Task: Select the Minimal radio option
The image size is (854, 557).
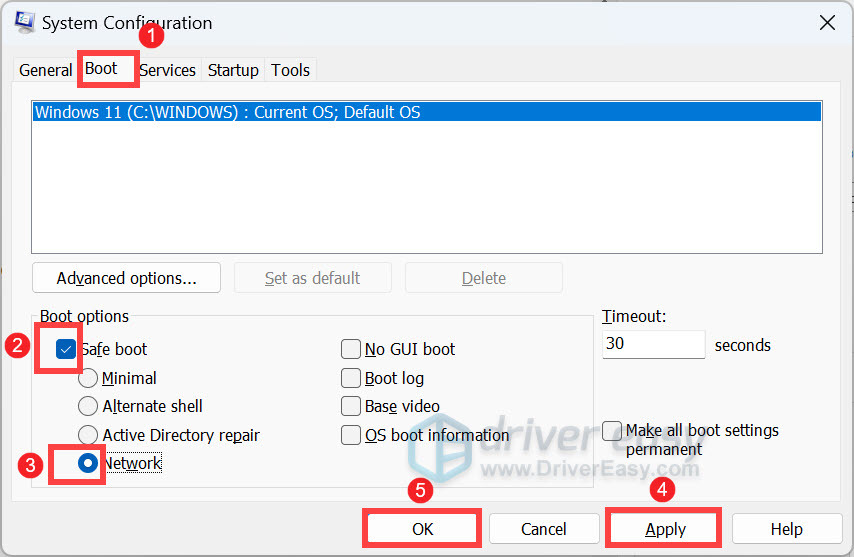Action: coord(88,378)
